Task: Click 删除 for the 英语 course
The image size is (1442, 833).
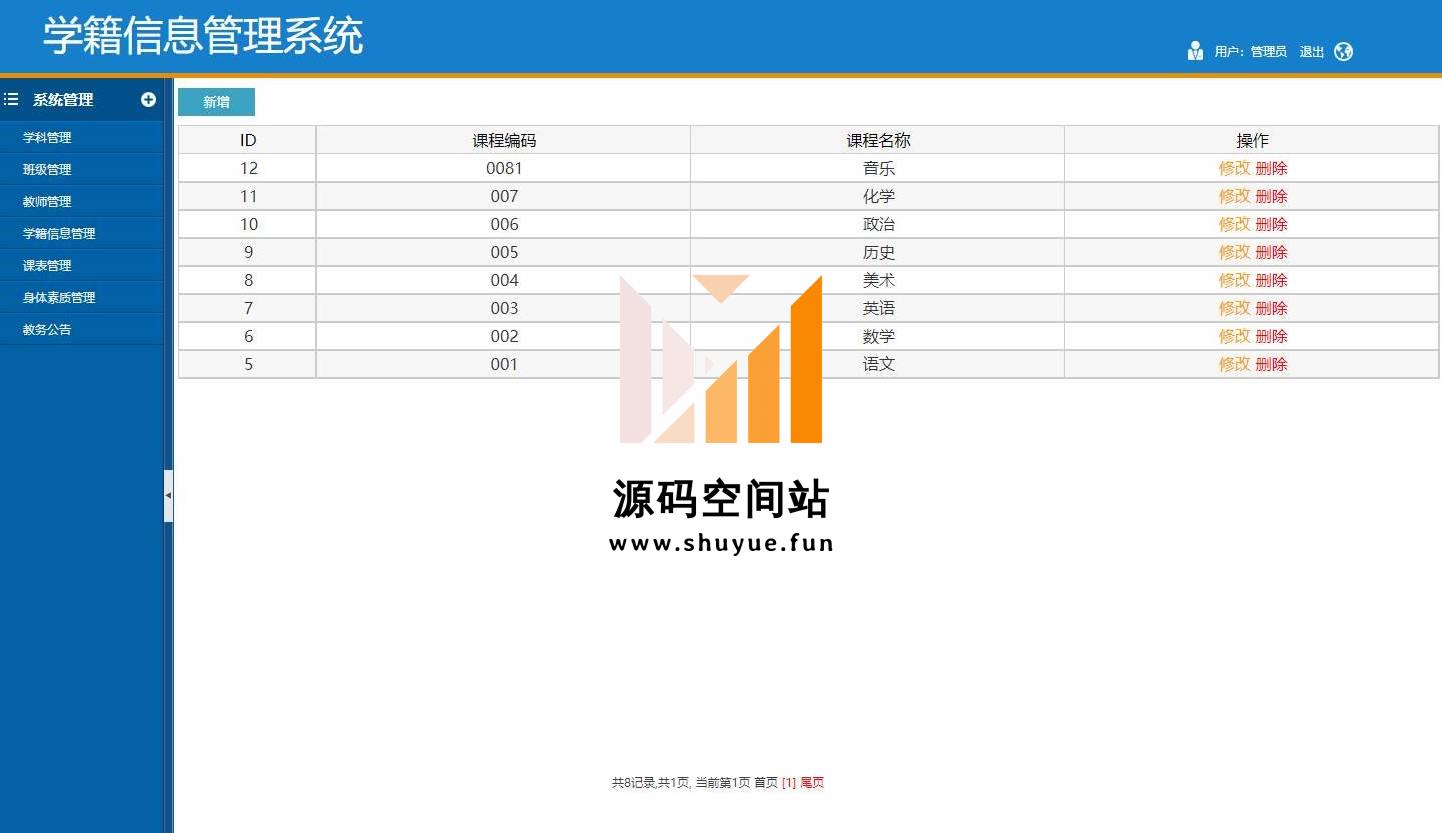Action: 1271,308
